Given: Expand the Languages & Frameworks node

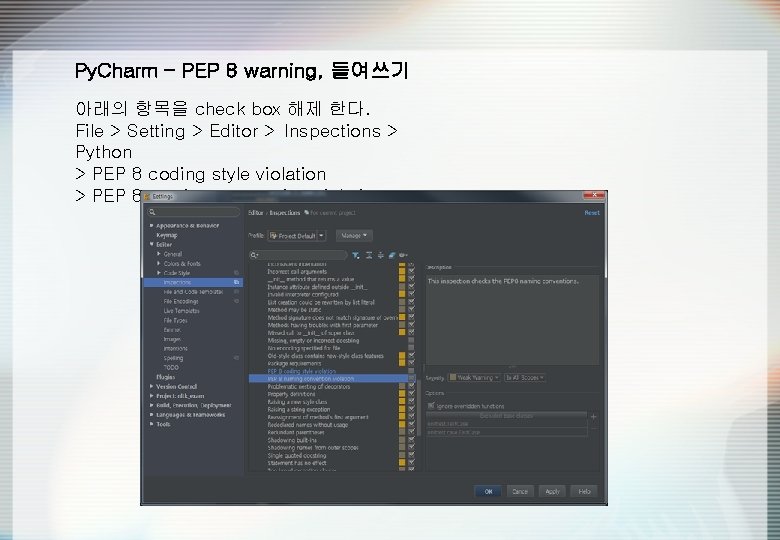Looking at the screenshot, I should [151, 414].
